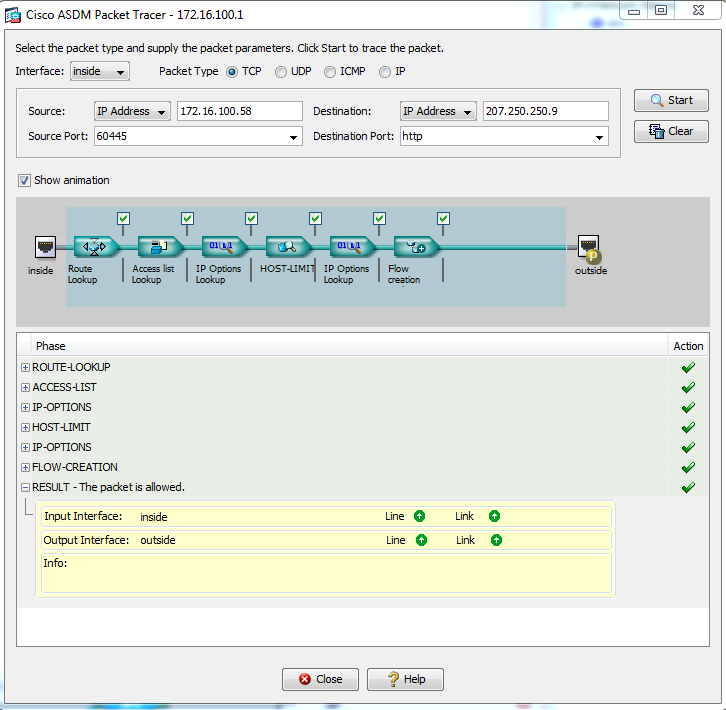Click the Route Lookup phase icon
Viewport: 726px width, 710px height.
96,246
